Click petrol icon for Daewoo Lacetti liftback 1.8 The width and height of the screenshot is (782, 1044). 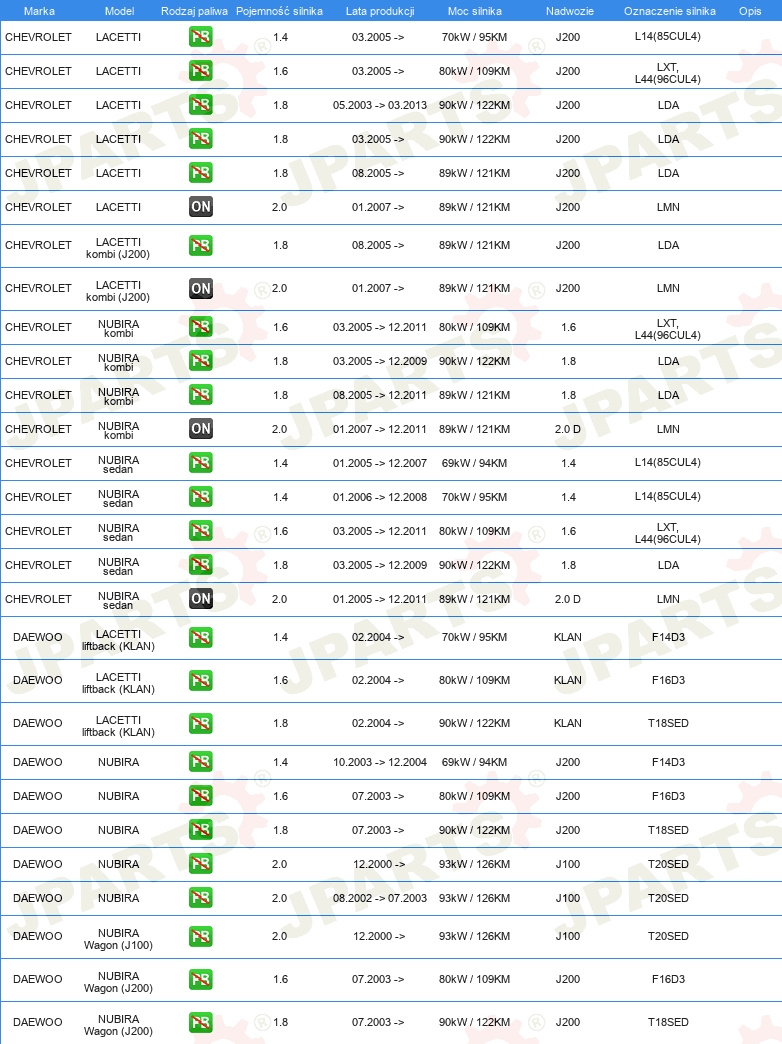200,723
